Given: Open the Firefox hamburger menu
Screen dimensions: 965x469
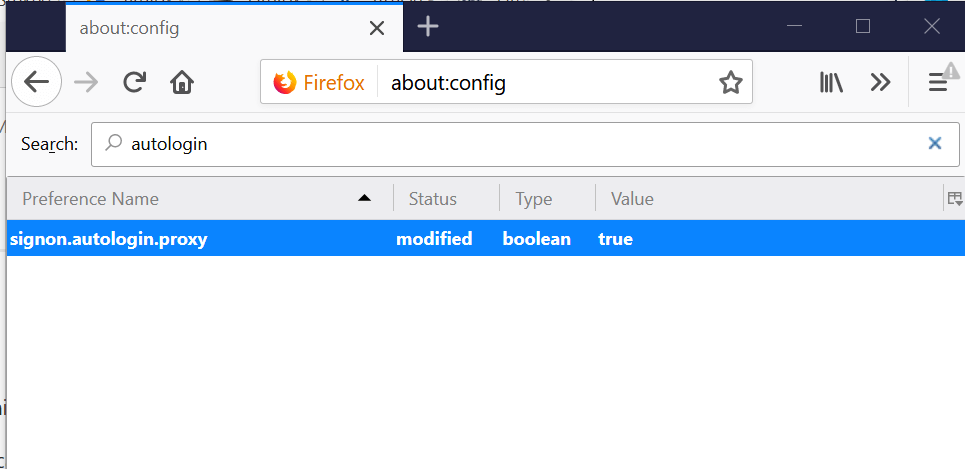Looking at the screenshot, I should click(938, 82).
